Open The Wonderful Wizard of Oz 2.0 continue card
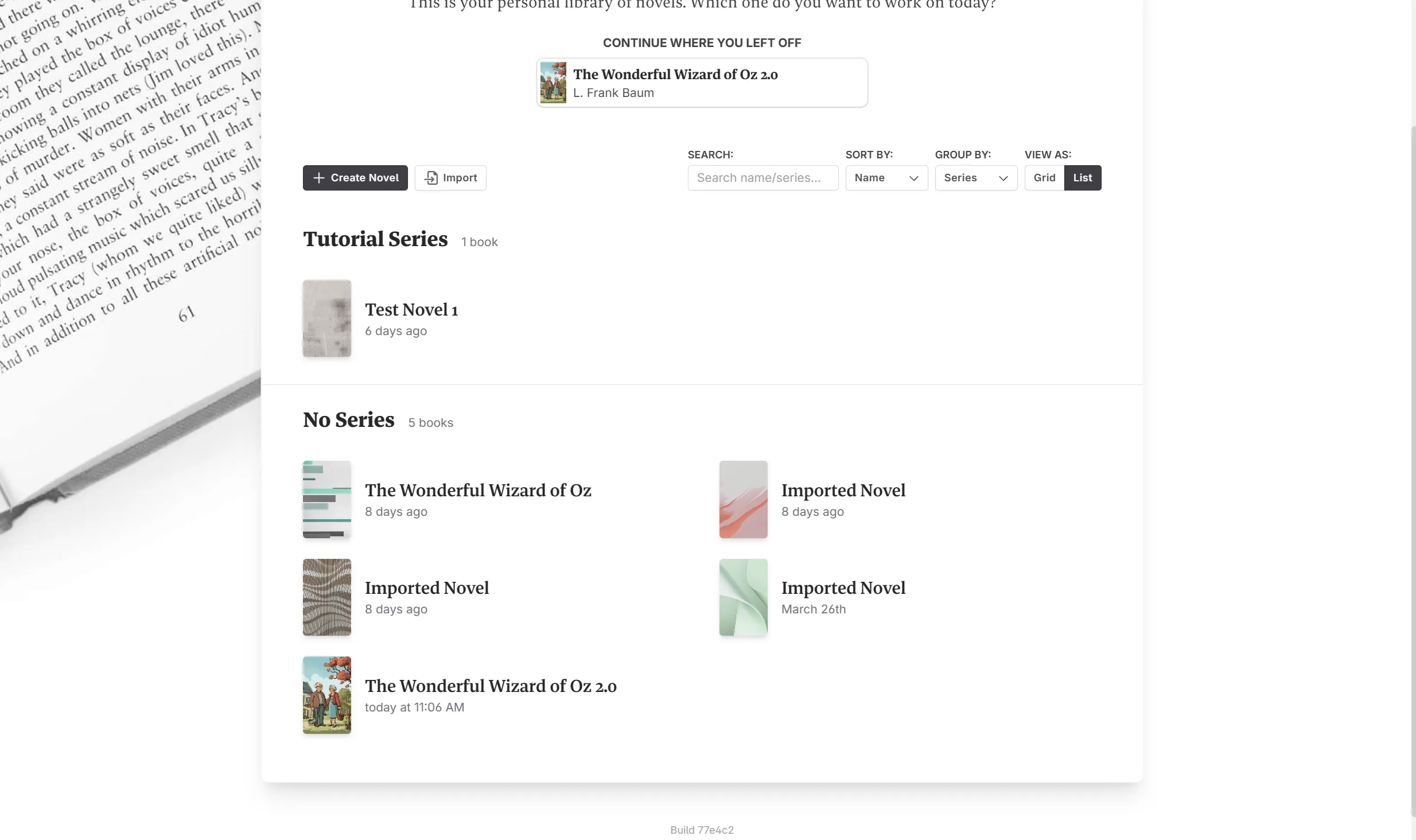 (x=701, y=82)
